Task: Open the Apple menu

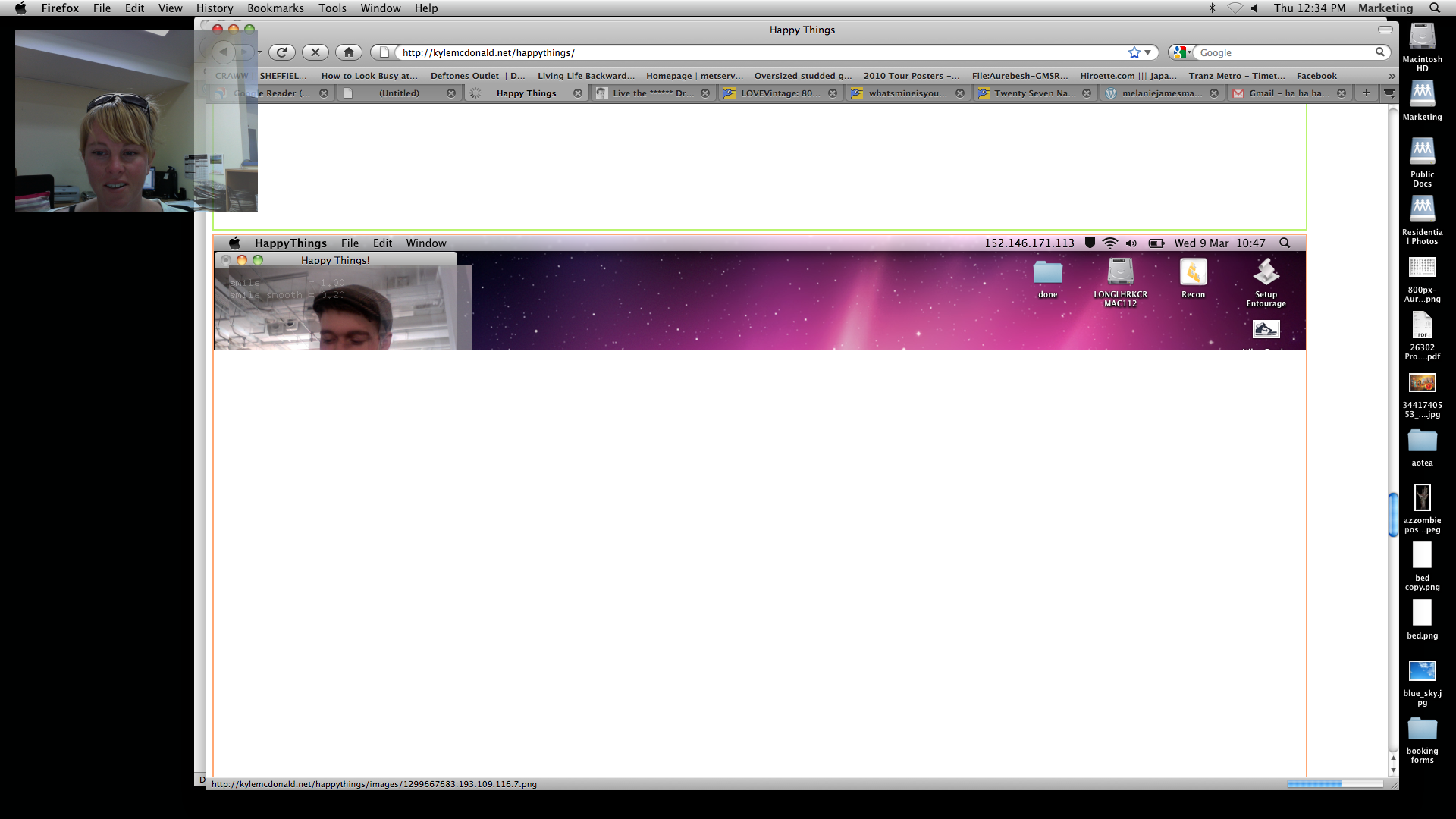Action: click(20, 8)
